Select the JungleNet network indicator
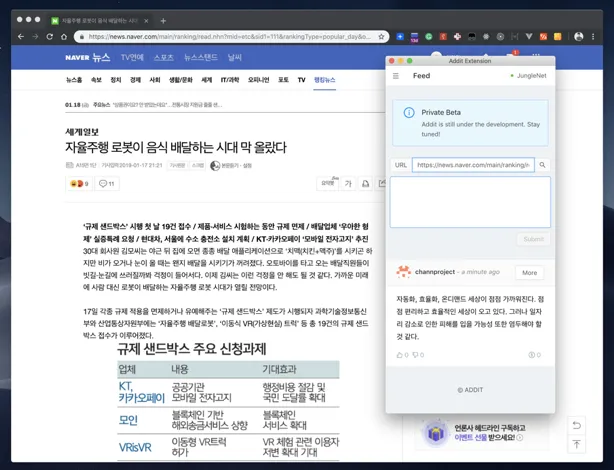The height and width of the screenshot is (470, 614). click(528, 76)
